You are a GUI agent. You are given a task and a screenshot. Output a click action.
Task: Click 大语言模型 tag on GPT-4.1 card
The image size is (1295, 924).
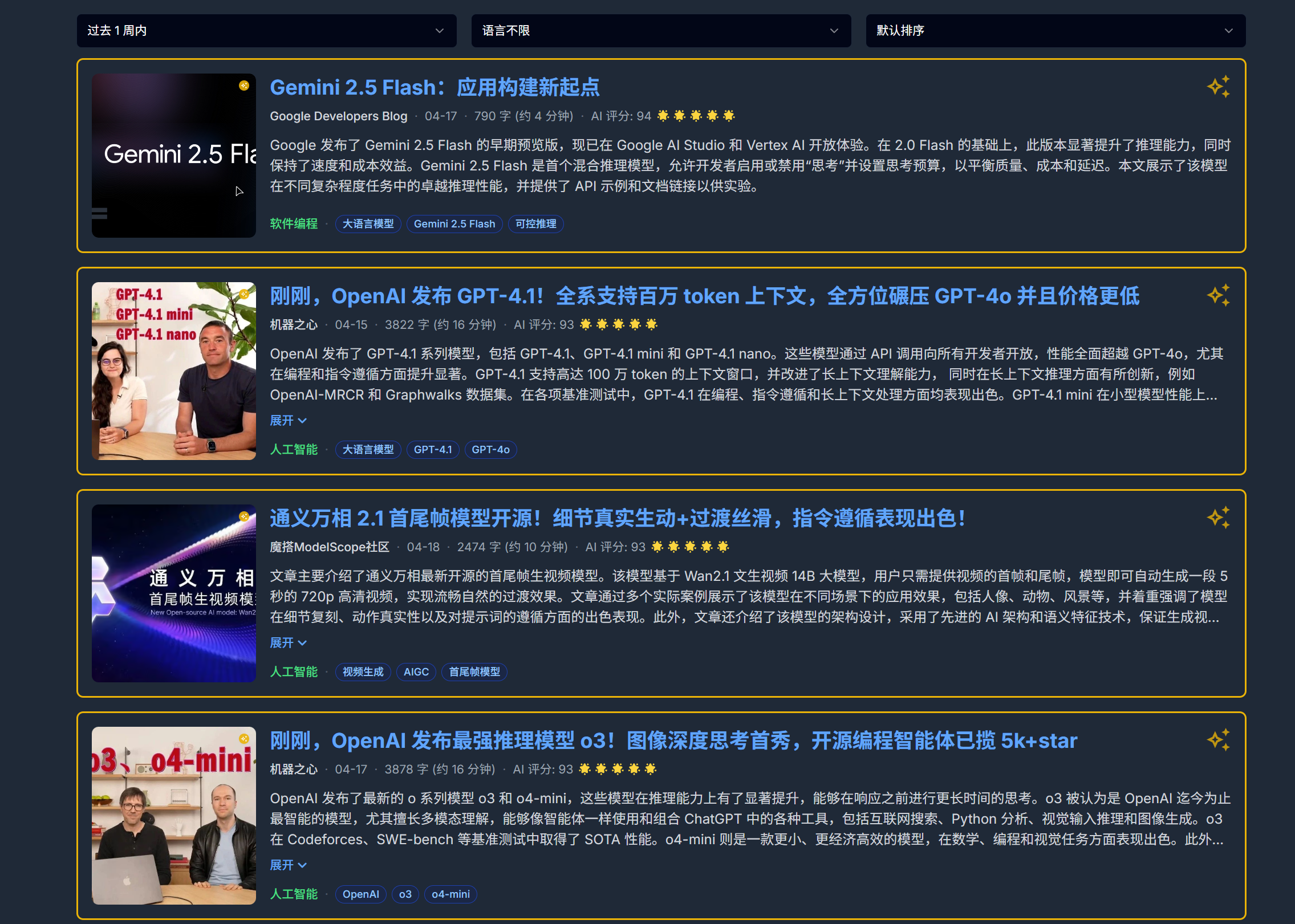pyautogui.click(x=368, y=450)
